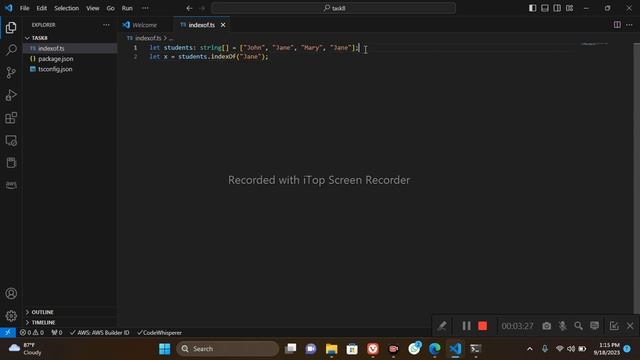Close the indexof.ts editor tab
Image resolution: width=640 pixels, height=360 pixels.
(x=223, y=25)
